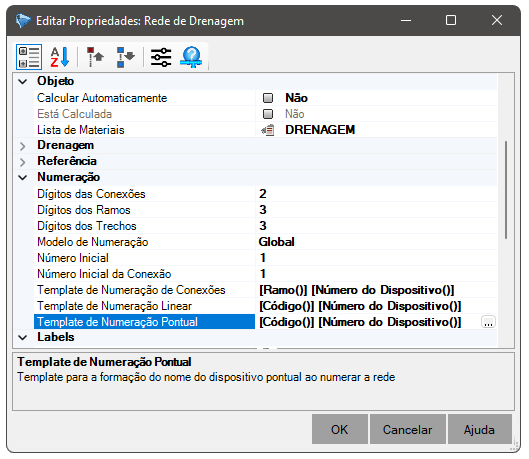Collapse the Objeto category
The width and height of the screenshot is (529, 459).
[x=23, y=82]
